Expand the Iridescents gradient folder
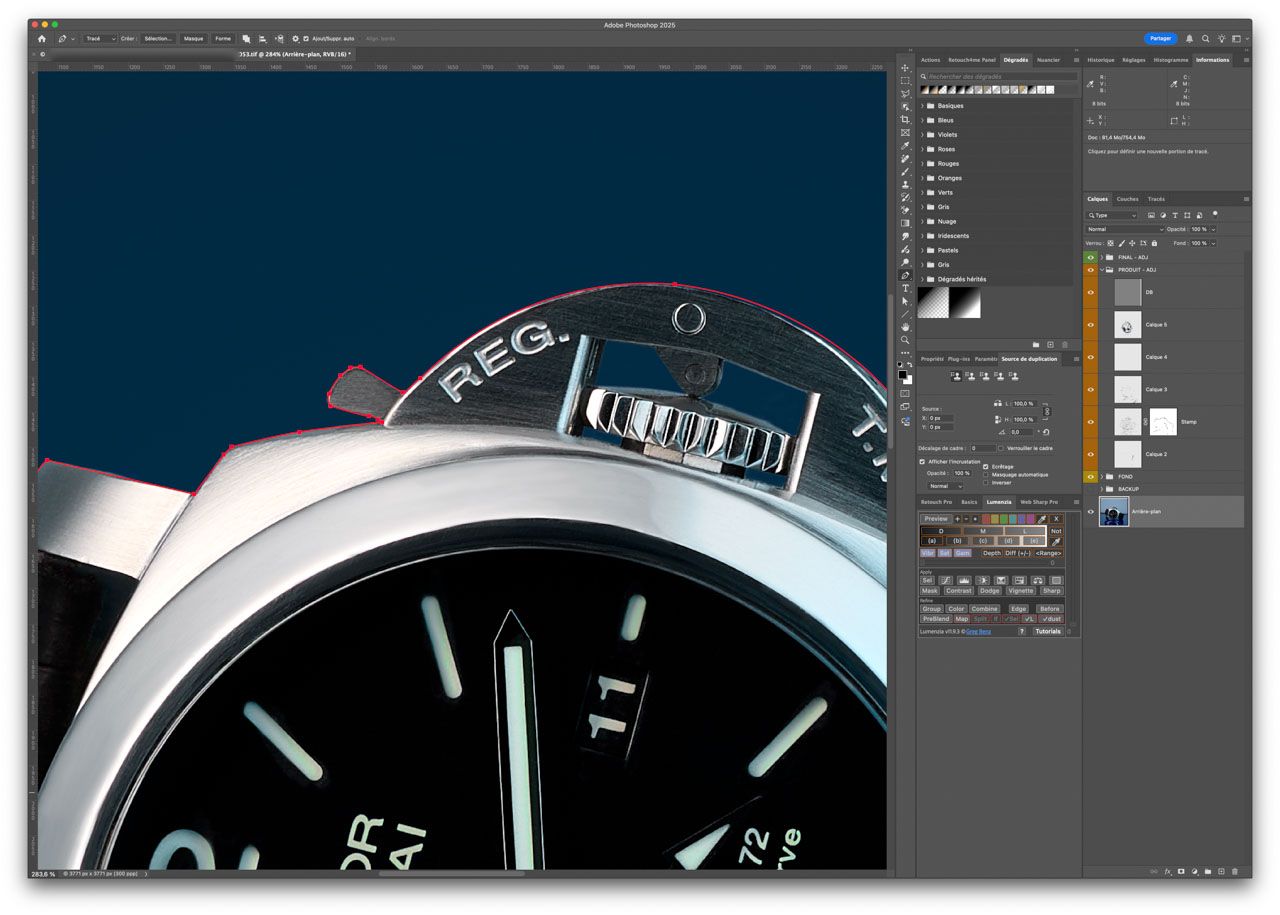Viewport: 1280px width, 915px height. pos(922,236)
